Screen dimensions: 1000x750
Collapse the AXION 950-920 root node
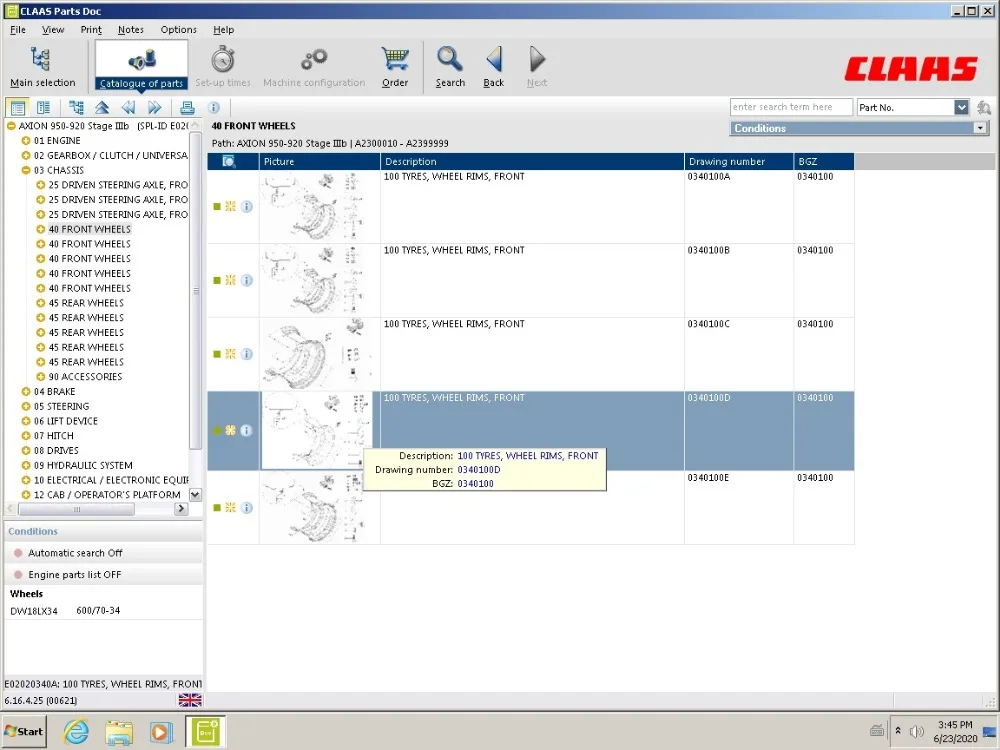point(11,126)
